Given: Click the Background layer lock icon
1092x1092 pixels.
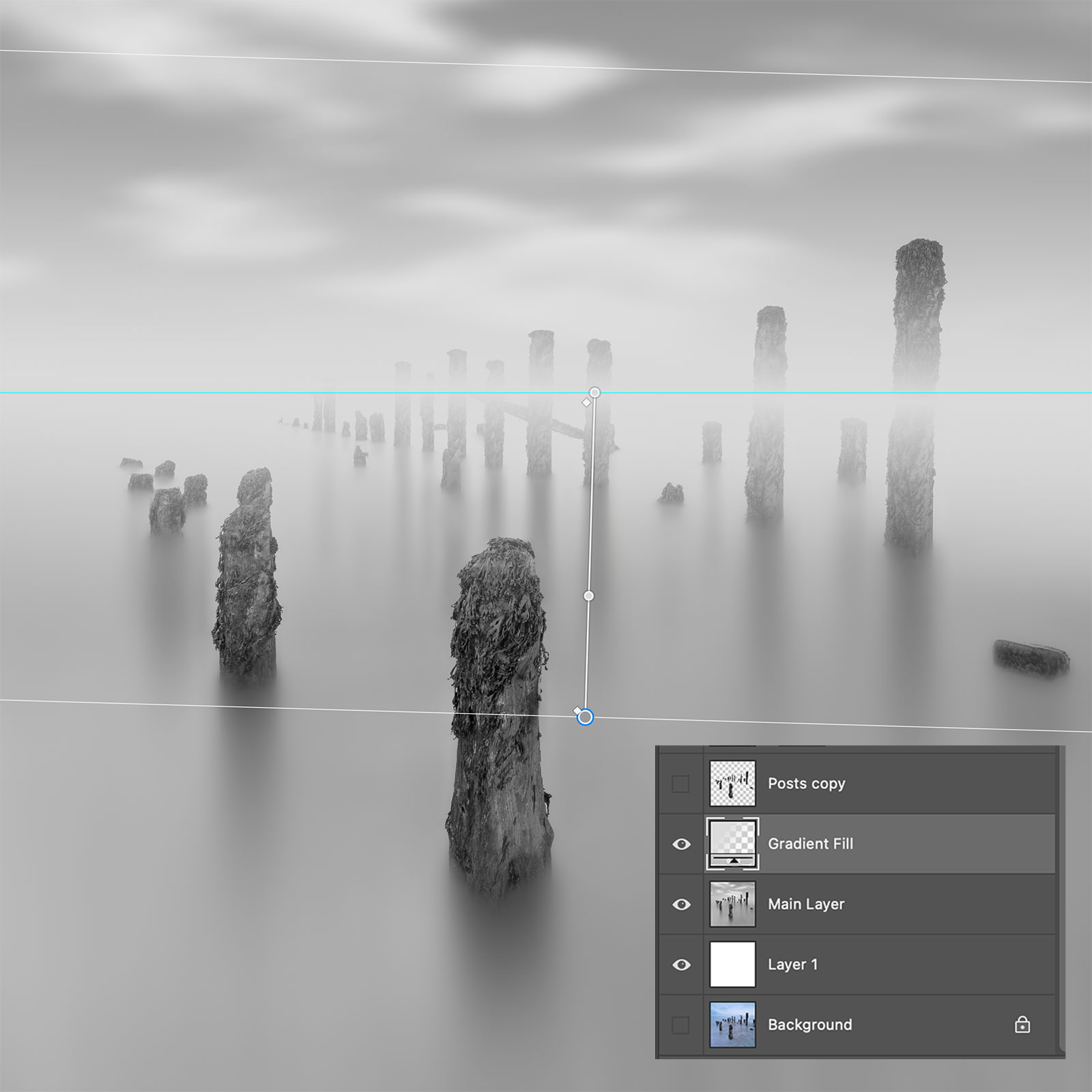Looking at the screenshot, I should tap(1022, 1024).
